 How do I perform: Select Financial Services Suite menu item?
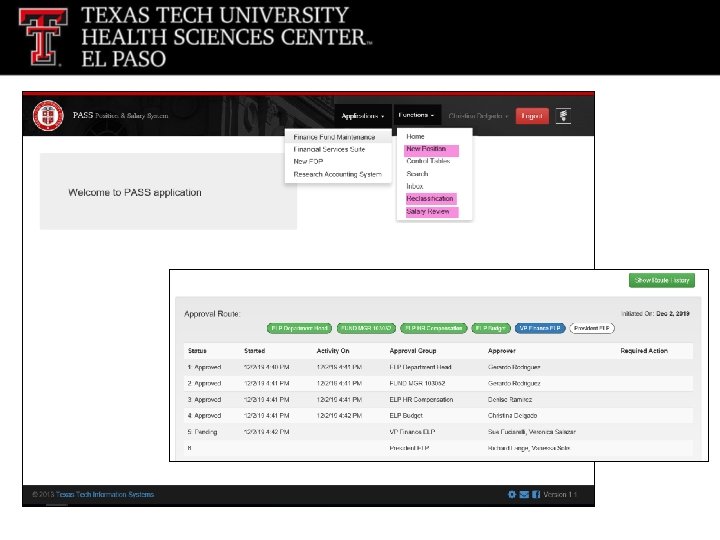[329, 149]
